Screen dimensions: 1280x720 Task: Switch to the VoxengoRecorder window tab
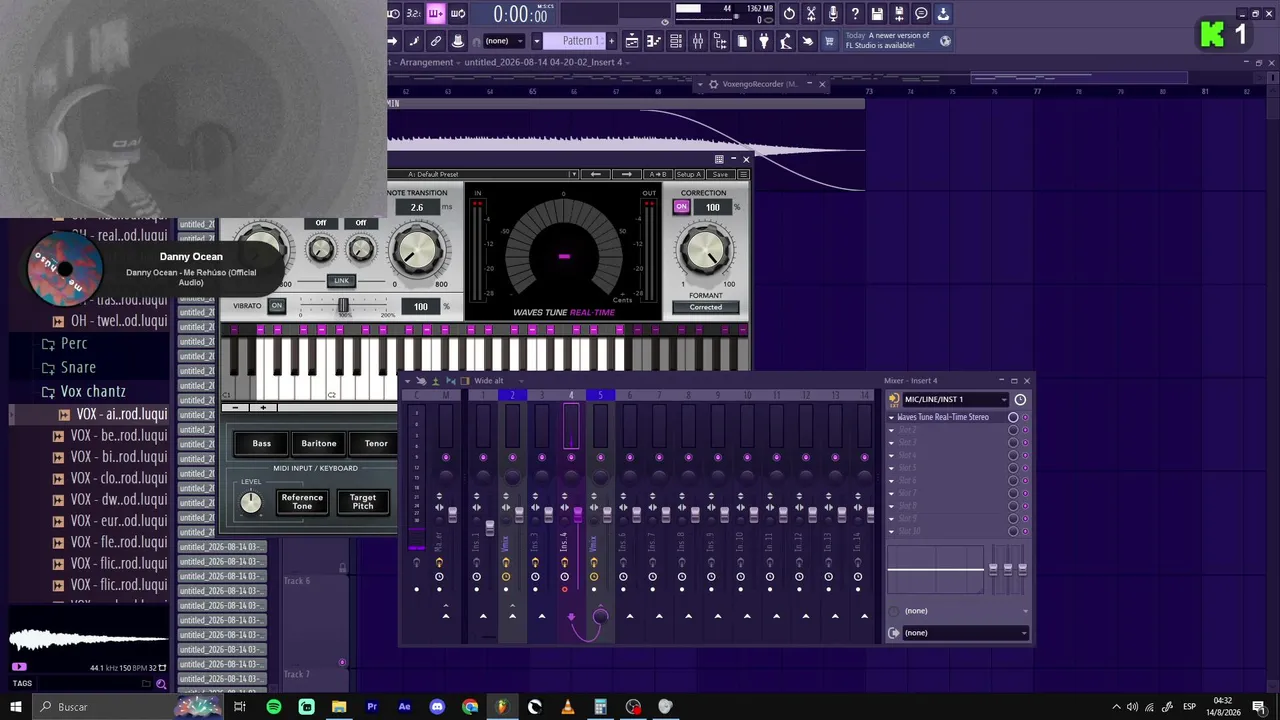(x=760, y=84)
